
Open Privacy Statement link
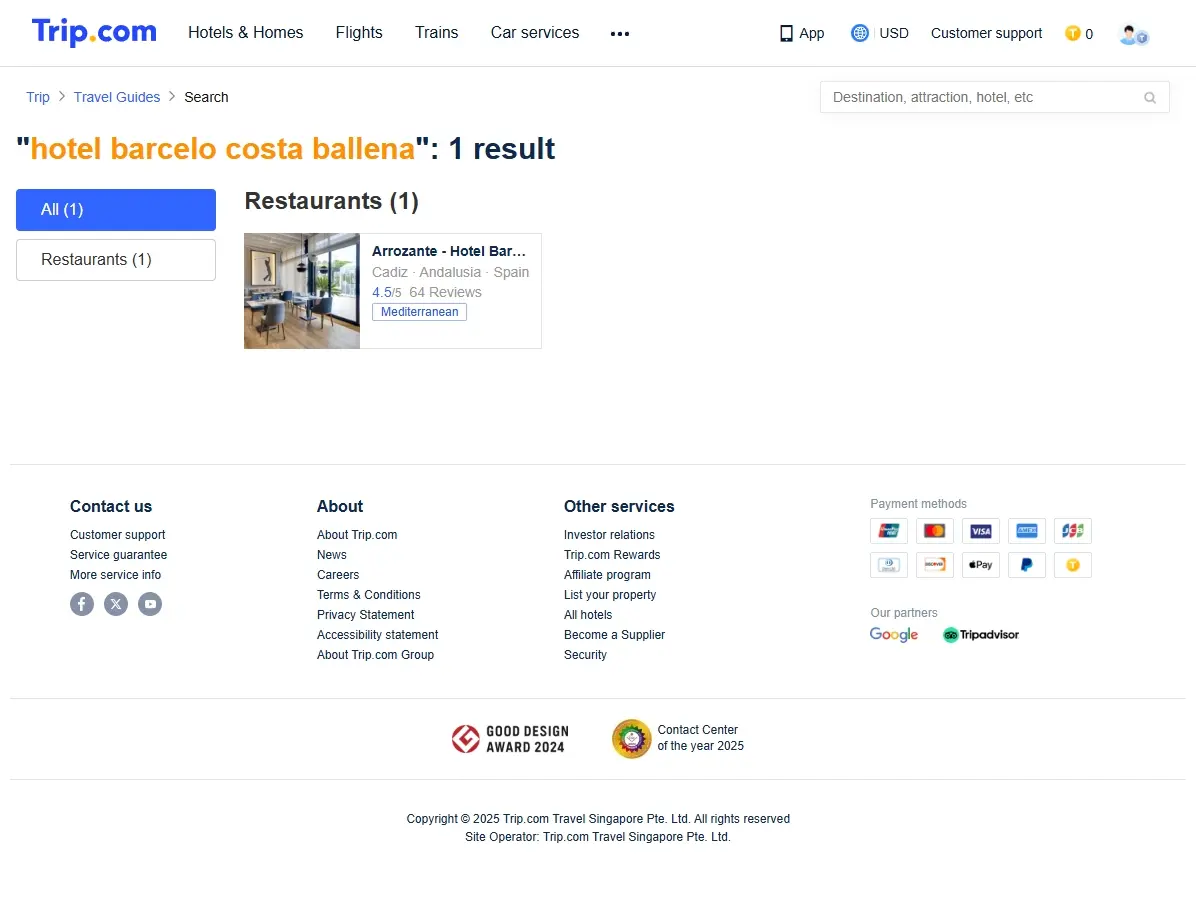[365, 615]
